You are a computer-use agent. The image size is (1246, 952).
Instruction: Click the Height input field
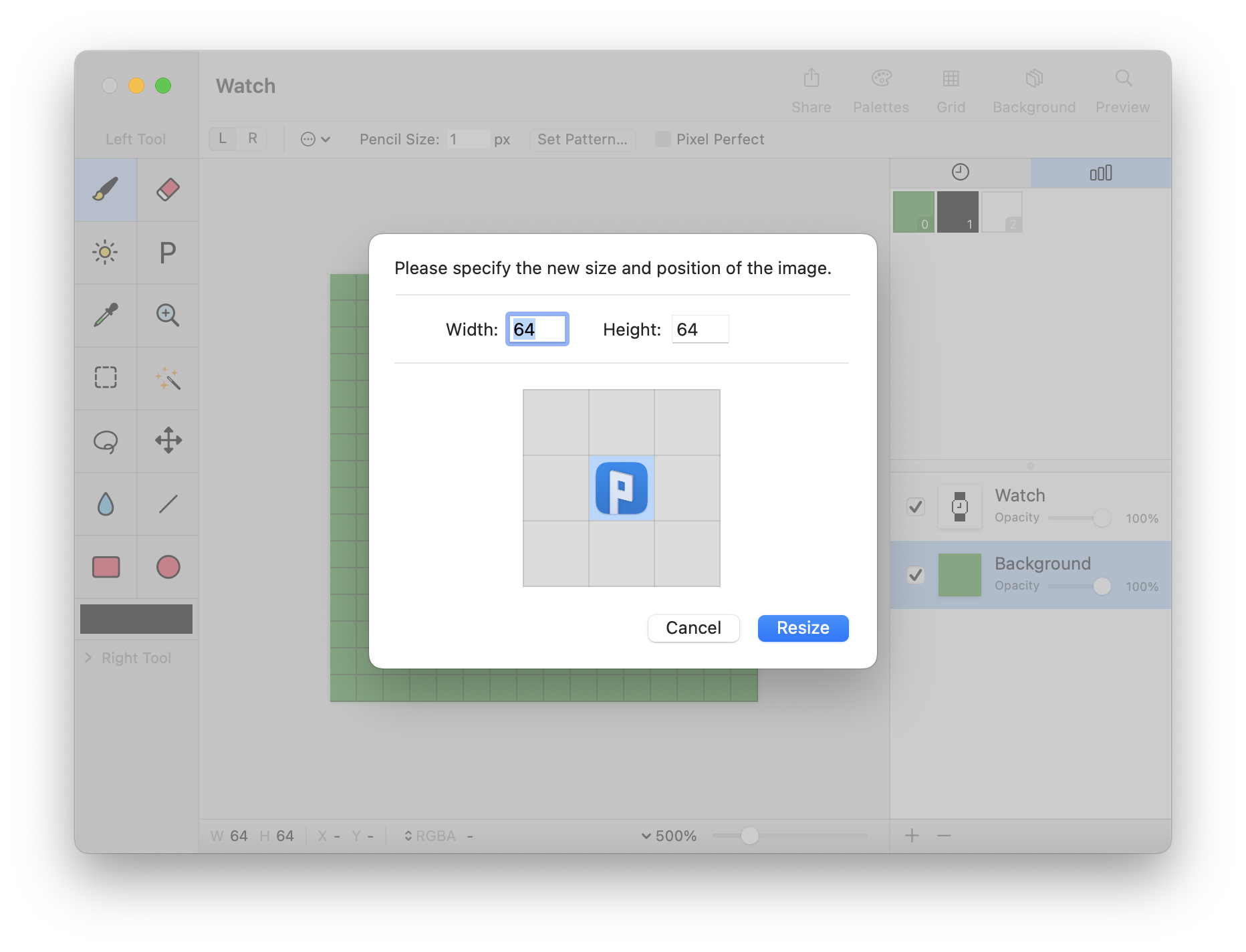click(700, 329)
